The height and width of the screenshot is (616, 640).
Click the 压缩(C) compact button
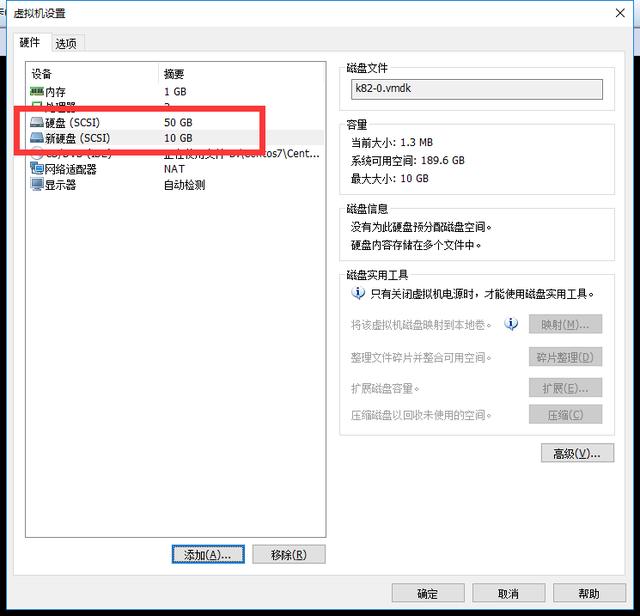tap(565, 415)
